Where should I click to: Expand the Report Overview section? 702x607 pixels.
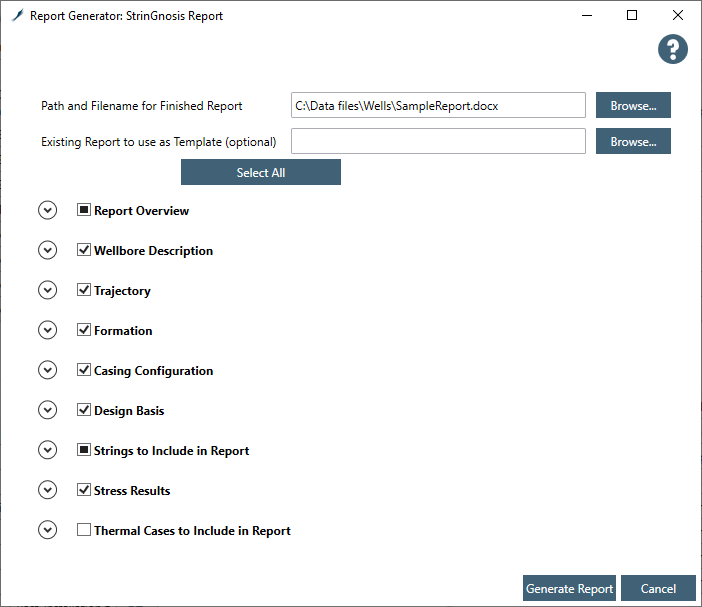coord(47,211)
